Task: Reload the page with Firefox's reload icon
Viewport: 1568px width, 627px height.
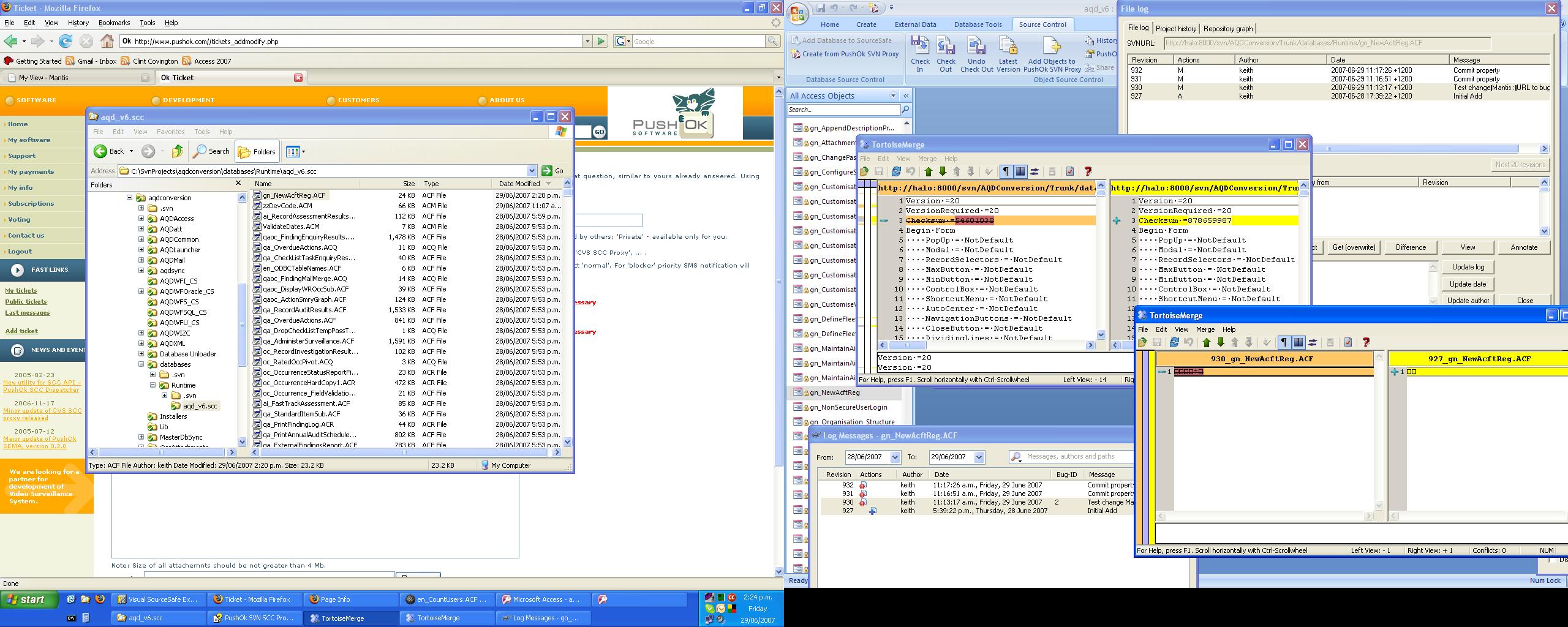Action: tap(66, 41)
